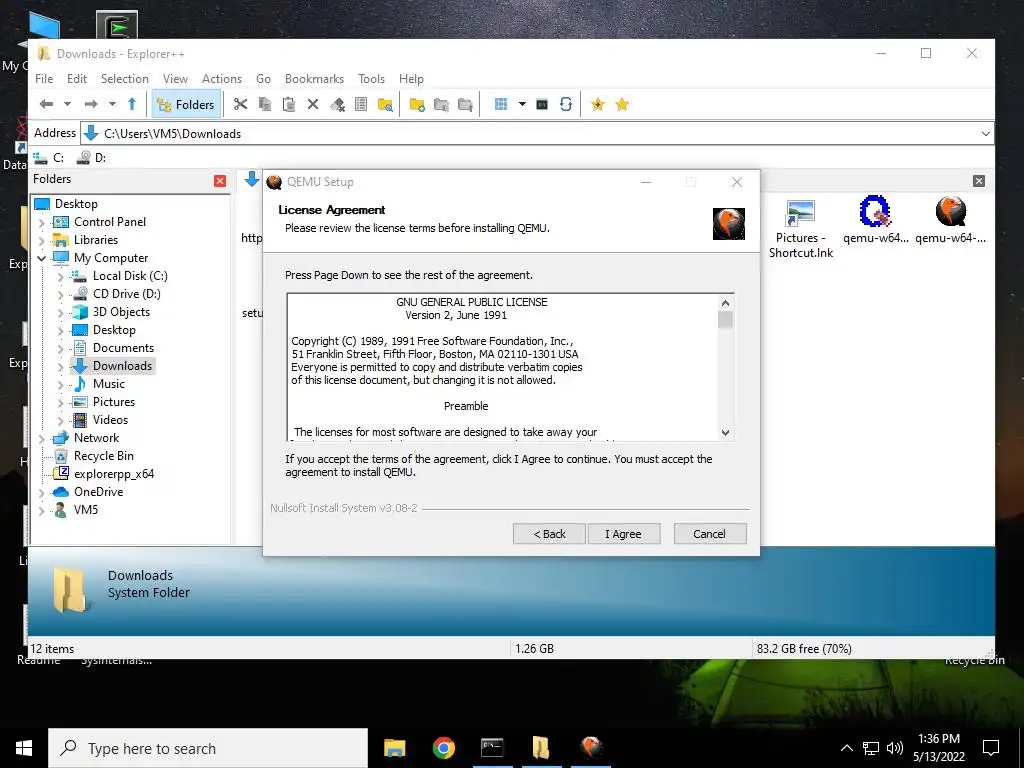The image size is (1024, 768).
Task: Expand the Network tree node
Action: [x=42, y=438]
